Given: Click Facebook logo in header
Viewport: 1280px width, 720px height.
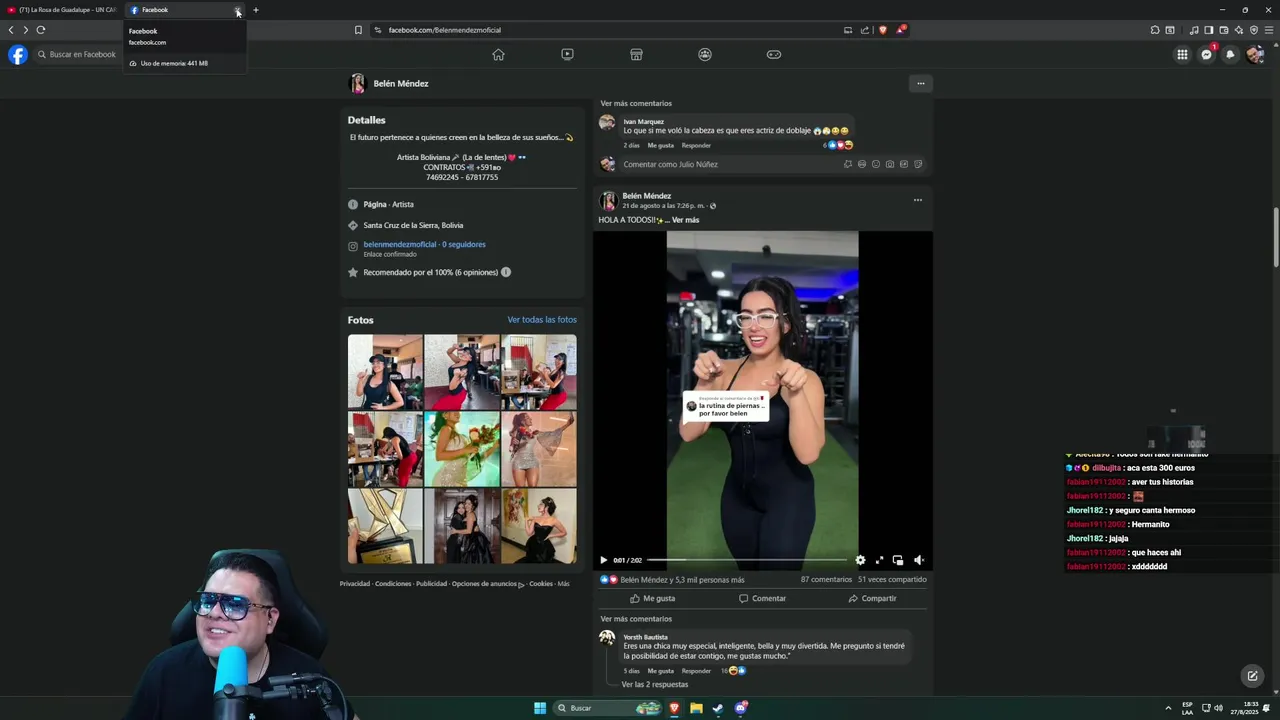Looking at the screenshot, I should click(x=18, y=55).
